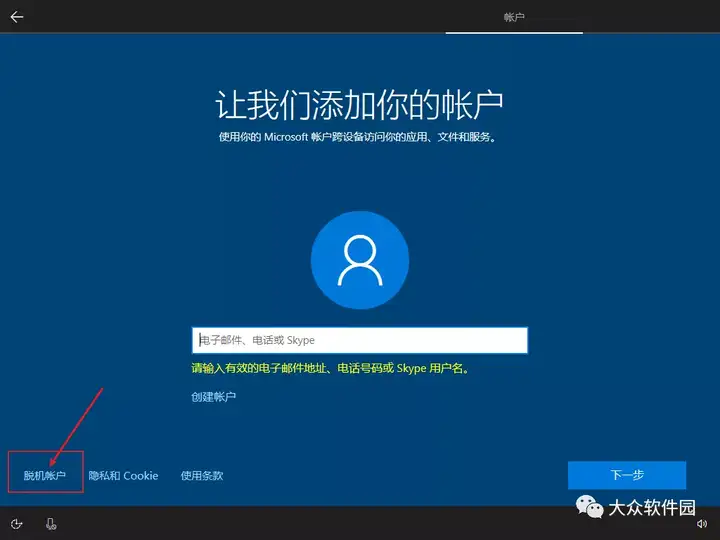This screenshot has width=720, height=540.
Task: Adjust volume with the speaker icon
Action: 702,524
